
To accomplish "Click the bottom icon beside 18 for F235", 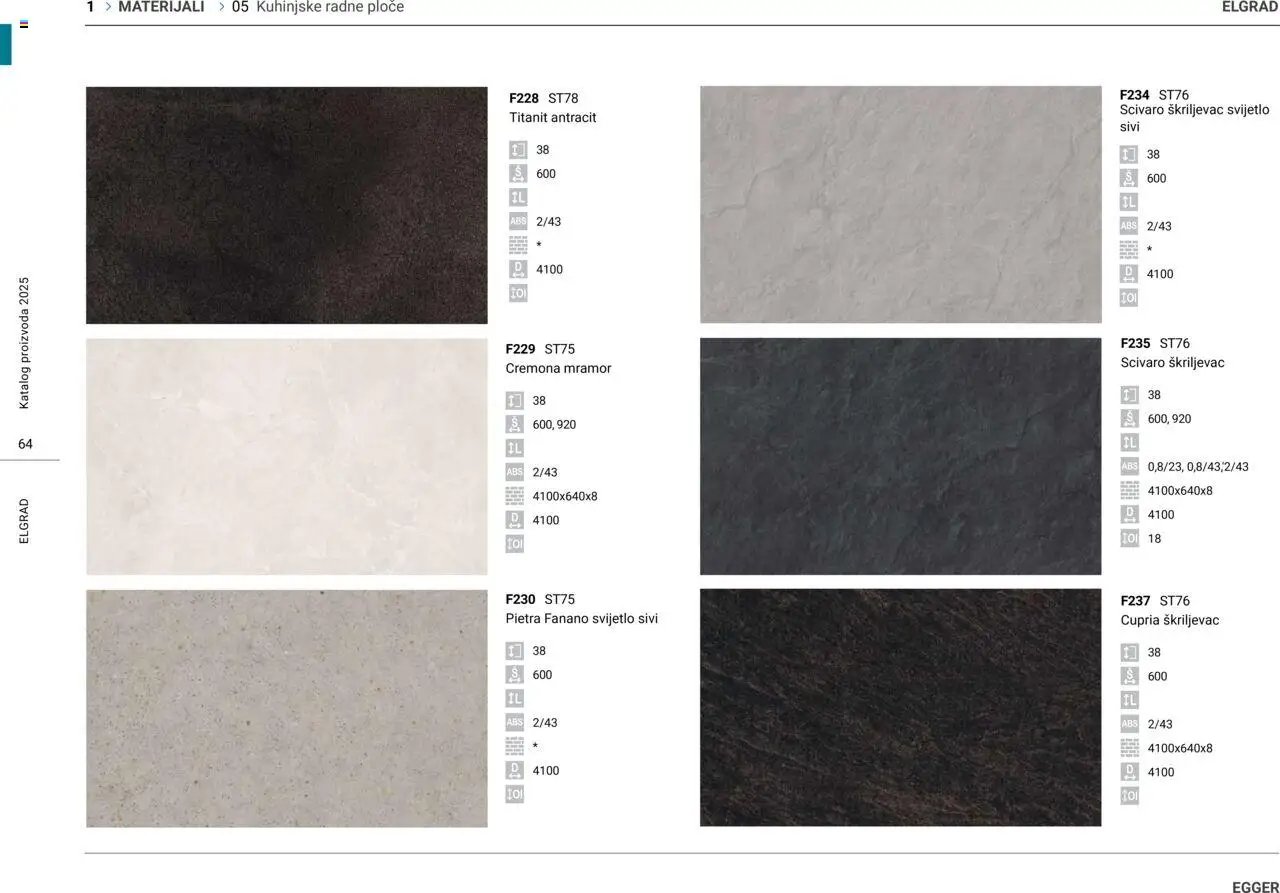I will (x=1129, y=539).
